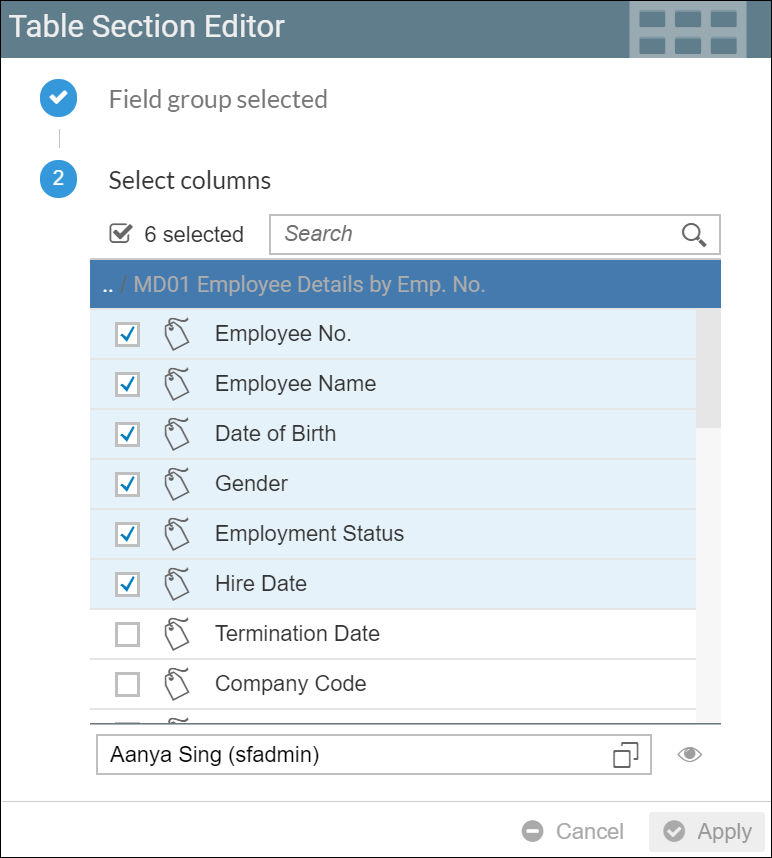Image resolution: width=772 pixels, height=858 pixels.
Task: Uncheck the Employee Name checkbox
Action: point(127,384)
